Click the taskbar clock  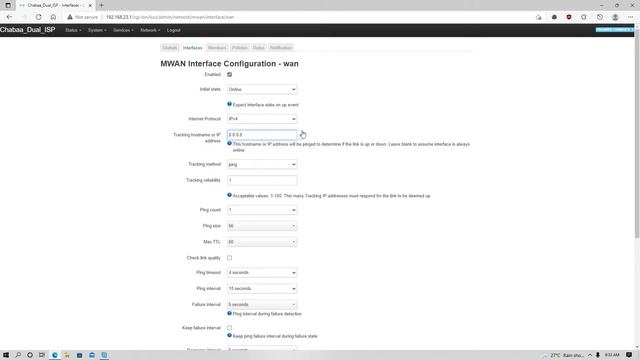click(612, 355)
